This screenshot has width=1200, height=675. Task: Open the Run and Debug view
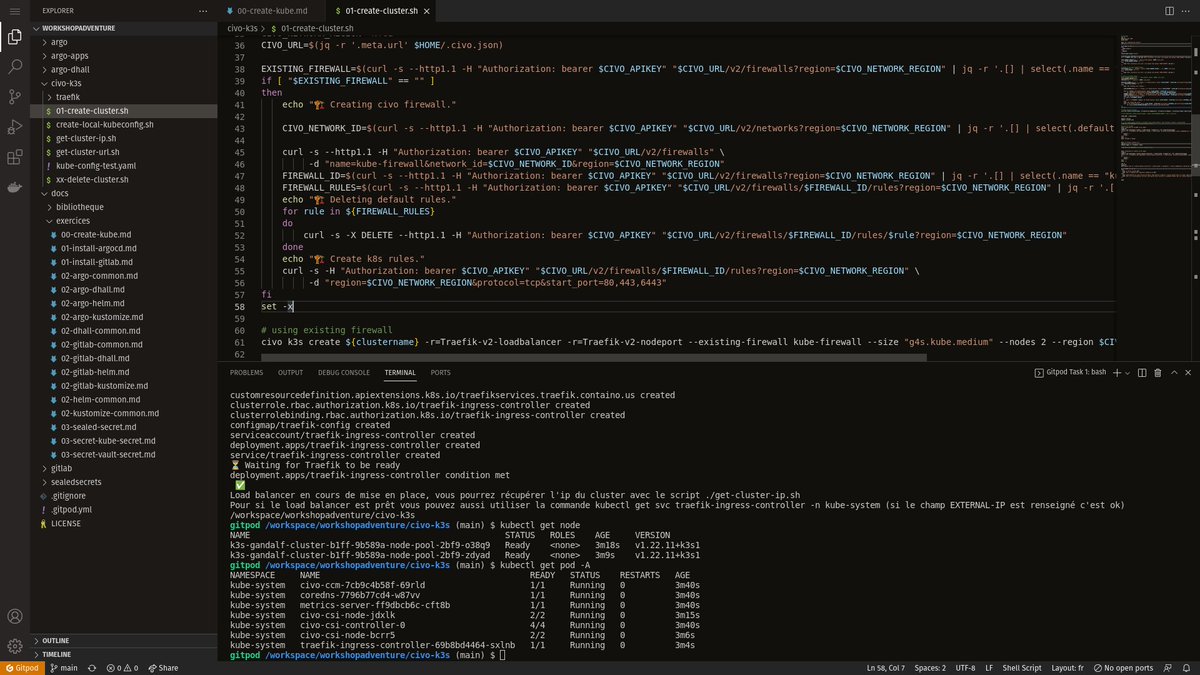[x=14, y=127]
